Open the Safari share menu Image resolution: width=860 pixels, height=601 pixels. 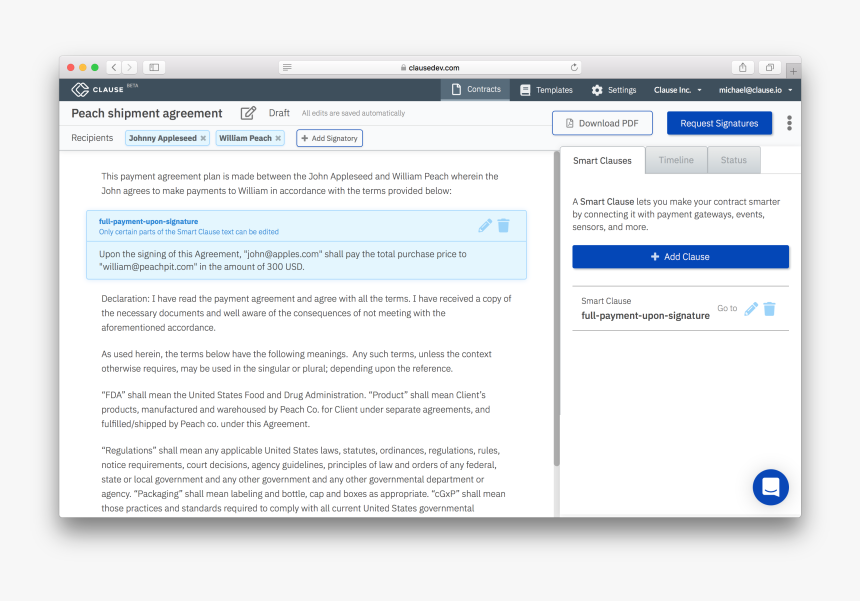(x=743, y=67)
